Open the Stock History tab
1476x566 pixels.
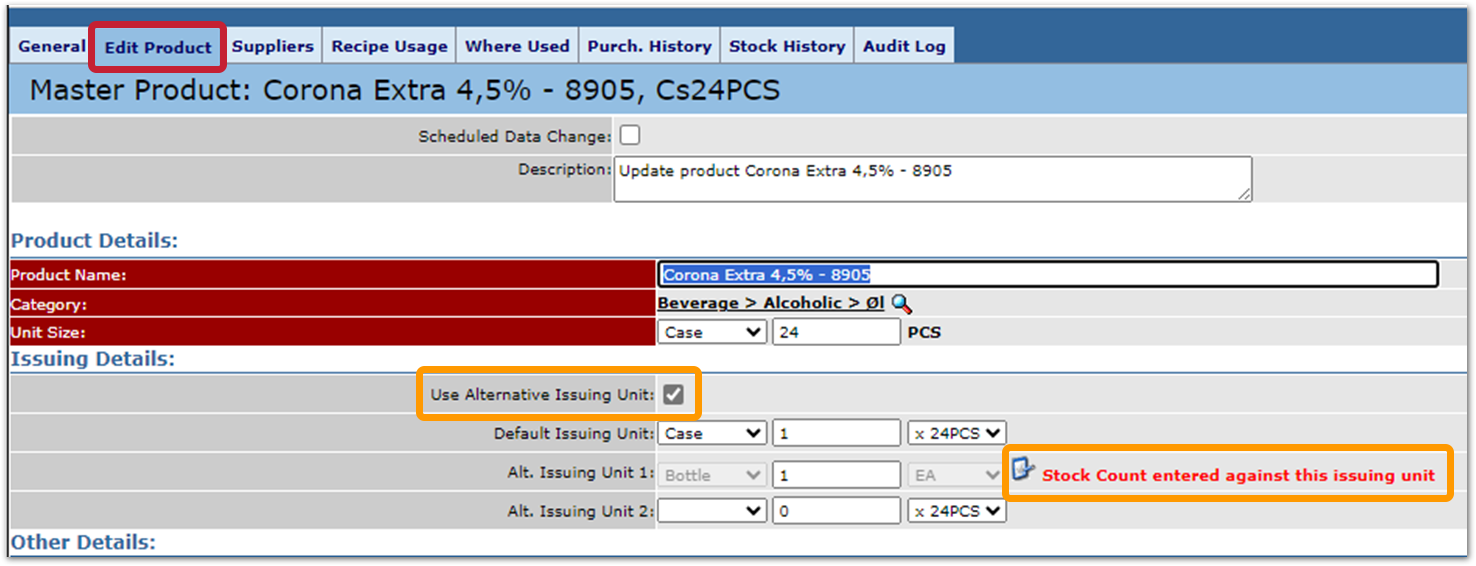787,46
